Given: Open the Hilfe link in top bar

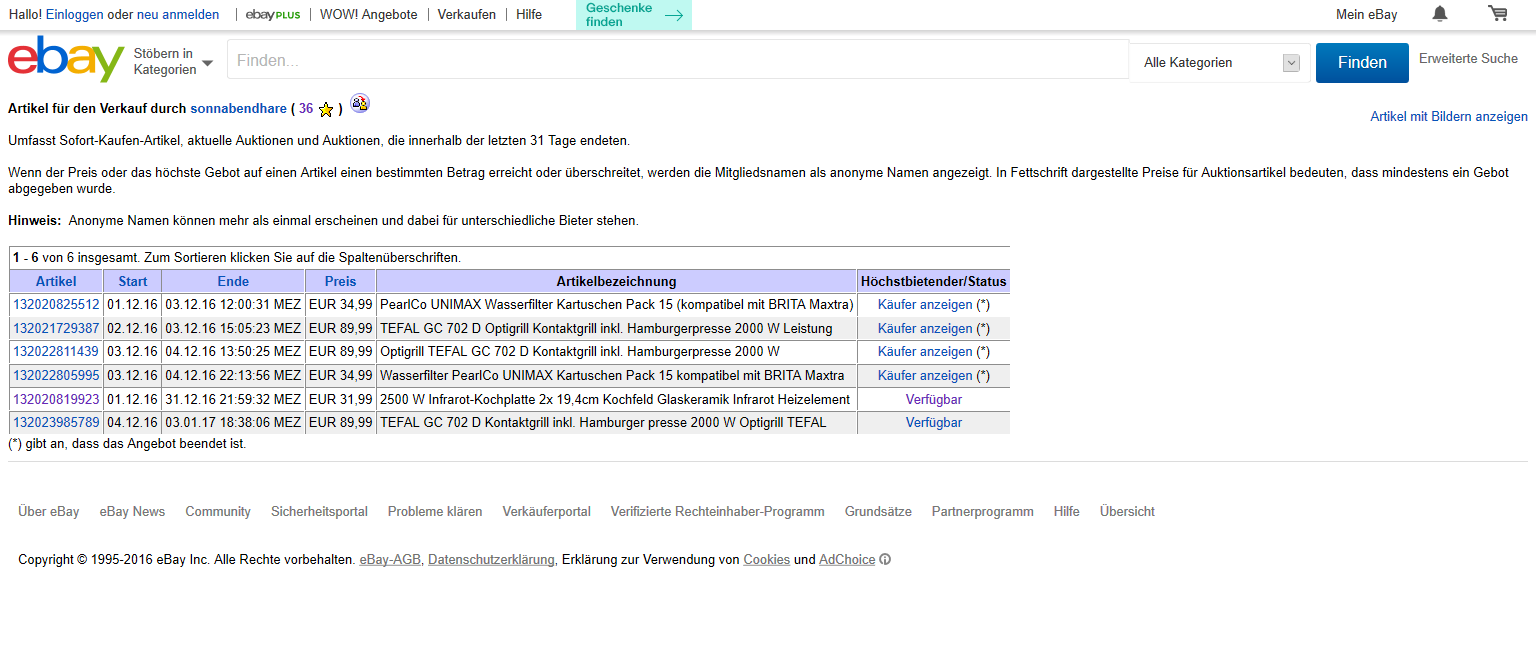Looking at the screenshot, I should 529,15.
